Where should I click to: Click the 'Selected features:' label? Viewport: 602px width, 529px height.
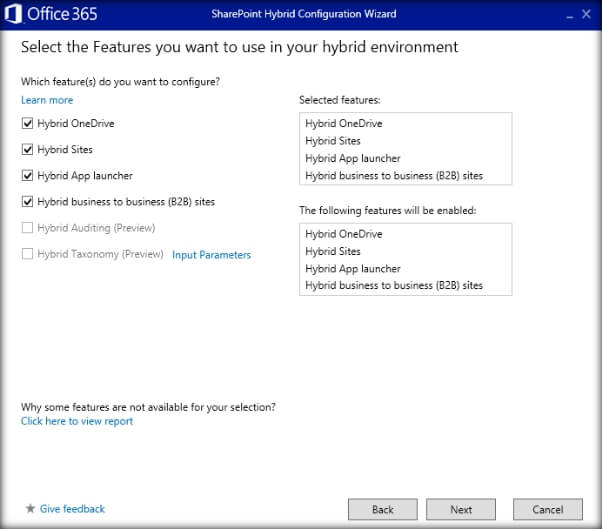point(340,100)
